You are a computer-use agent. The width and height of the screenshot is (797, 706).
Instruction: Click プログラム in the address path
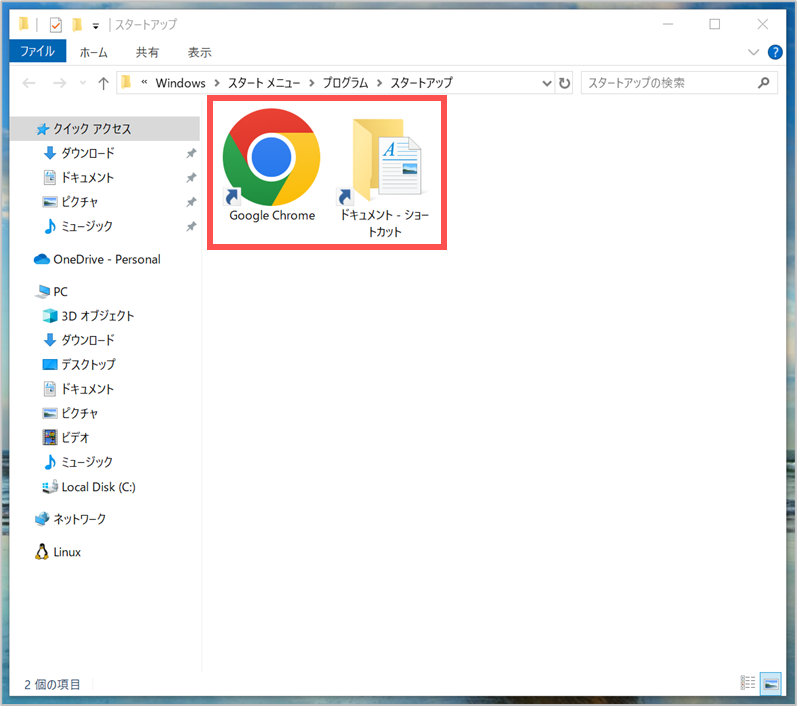[x=345, y=83]
